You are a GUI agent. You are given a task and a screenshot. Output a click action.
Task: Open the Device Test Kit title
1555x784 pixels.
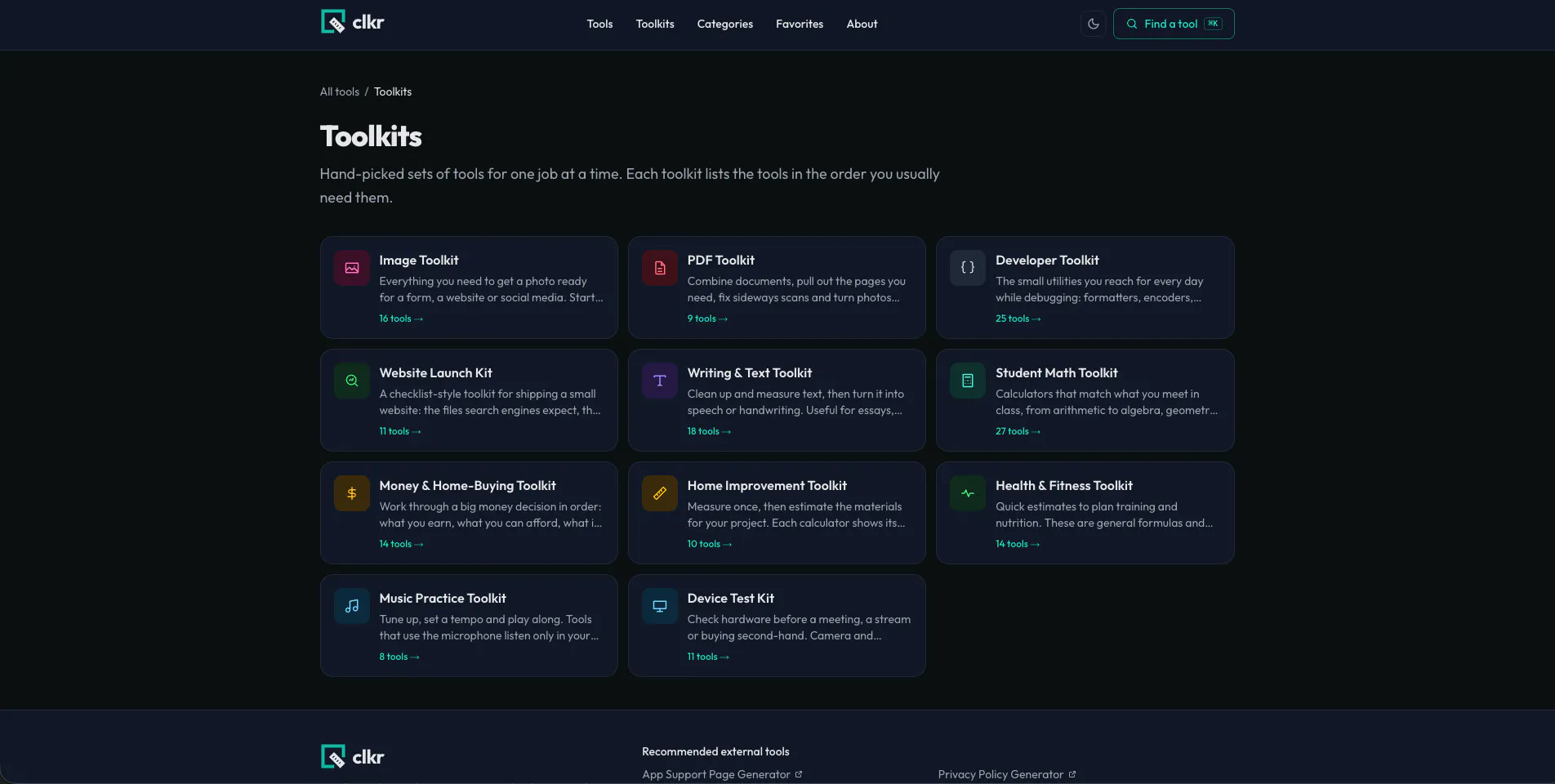click(x=731, y=598)
